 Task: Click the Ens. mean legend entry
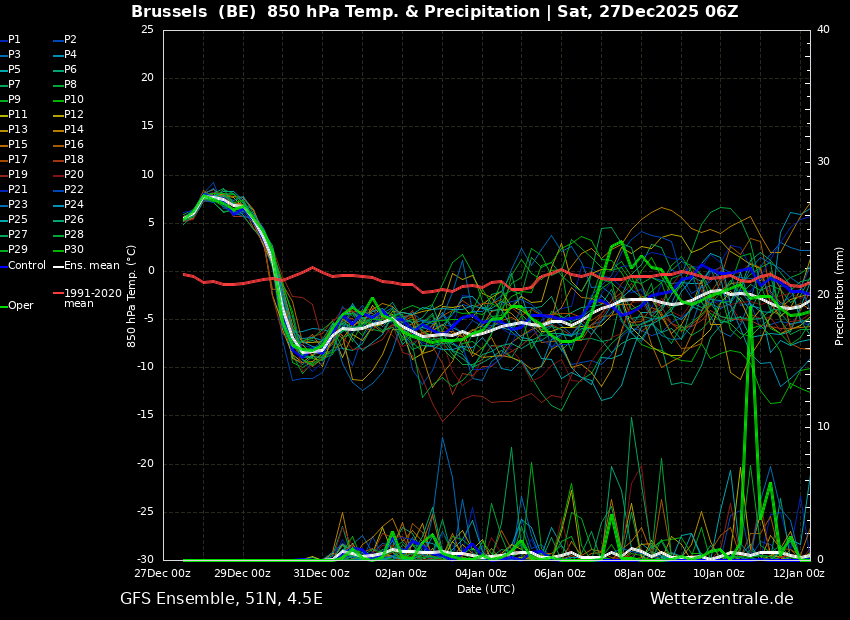click(x=86, y=266)
